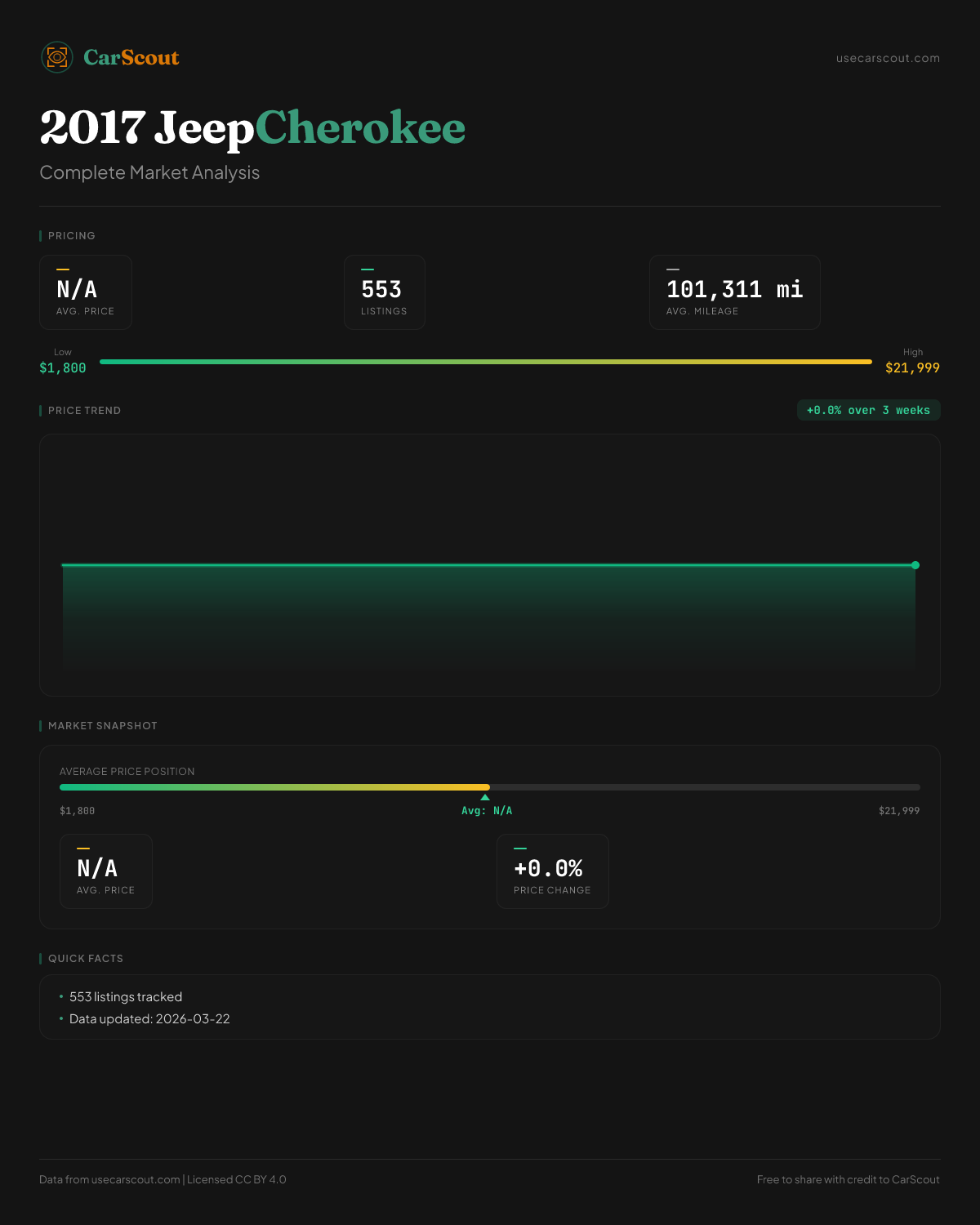Click the $21,999 label in Market Snapshot

click(x=898, y=811)
